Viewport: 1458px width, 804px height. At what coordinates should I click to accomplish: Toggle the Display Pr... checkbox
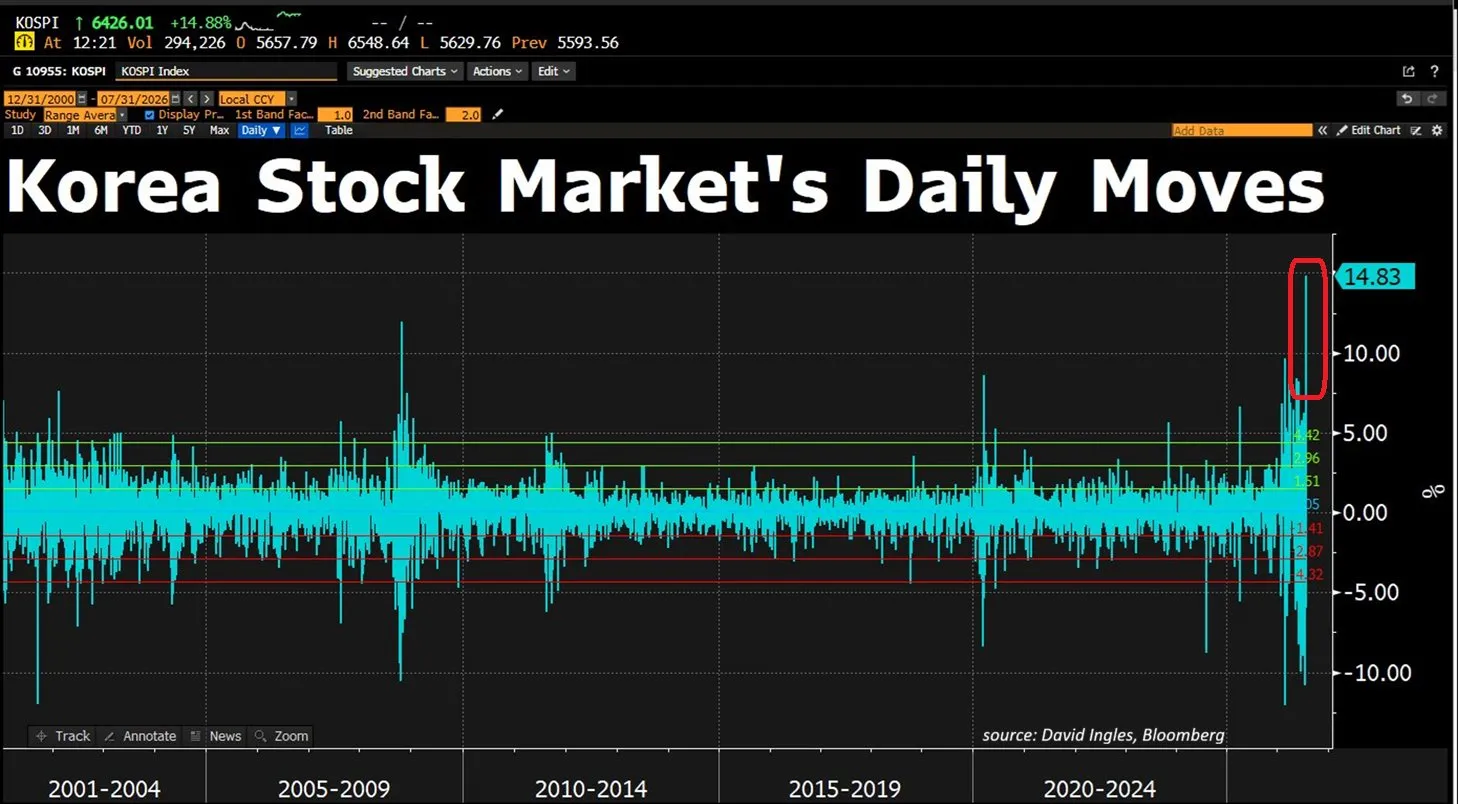point(150,115)
